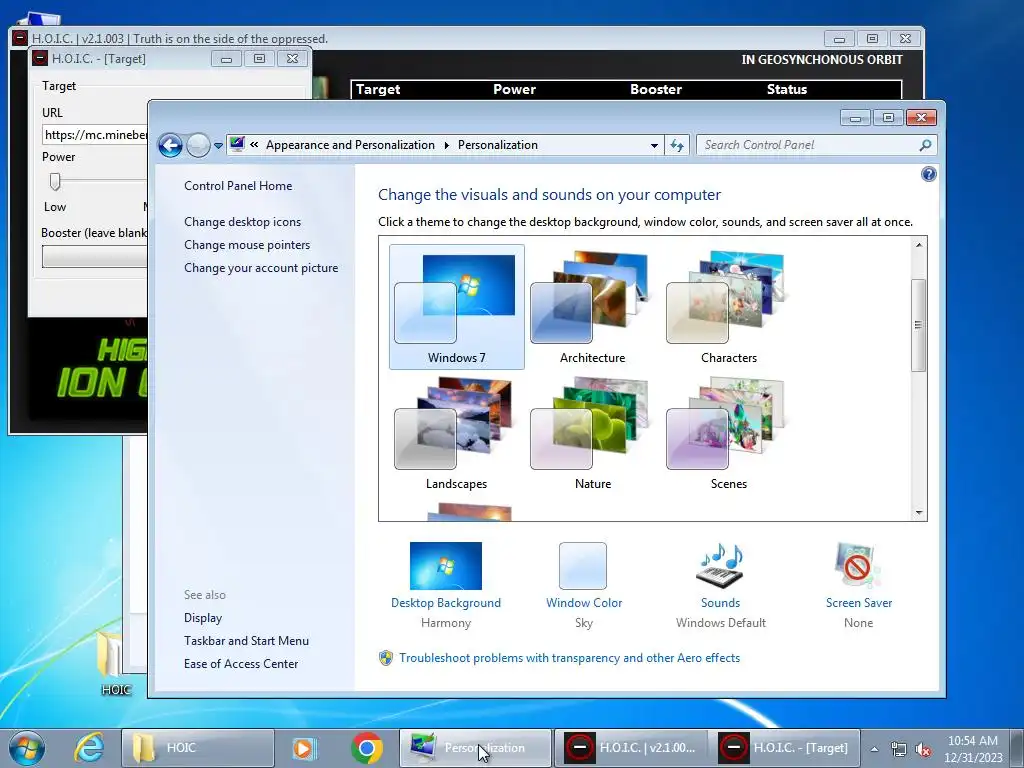Click the Booster column header in HOIC
The width and height of the screenshot is (1024, 768).
(x=656, y=89)
